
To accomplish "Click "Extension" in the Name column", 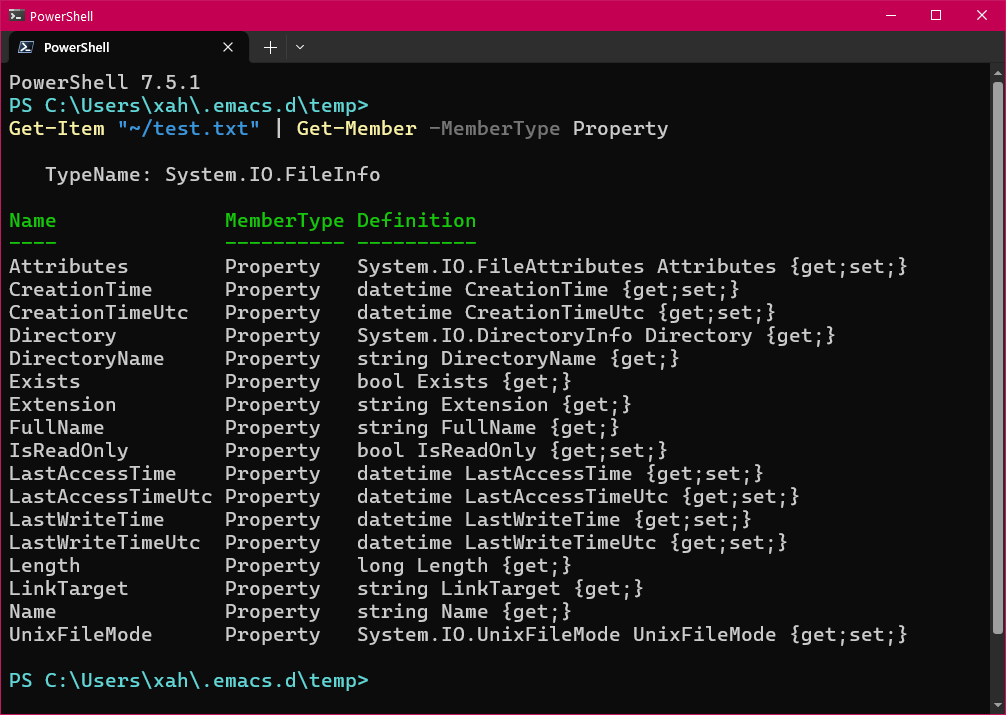I will tap(63, 404).
